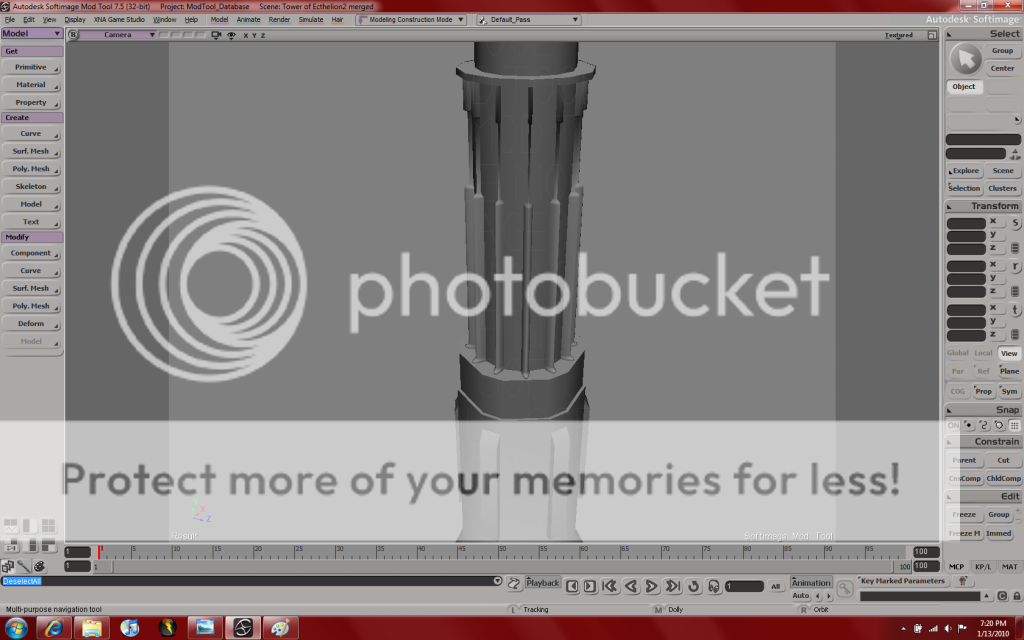Go to last frame
The width and height of the screenshot is (1024, 640).
[673, 586]
